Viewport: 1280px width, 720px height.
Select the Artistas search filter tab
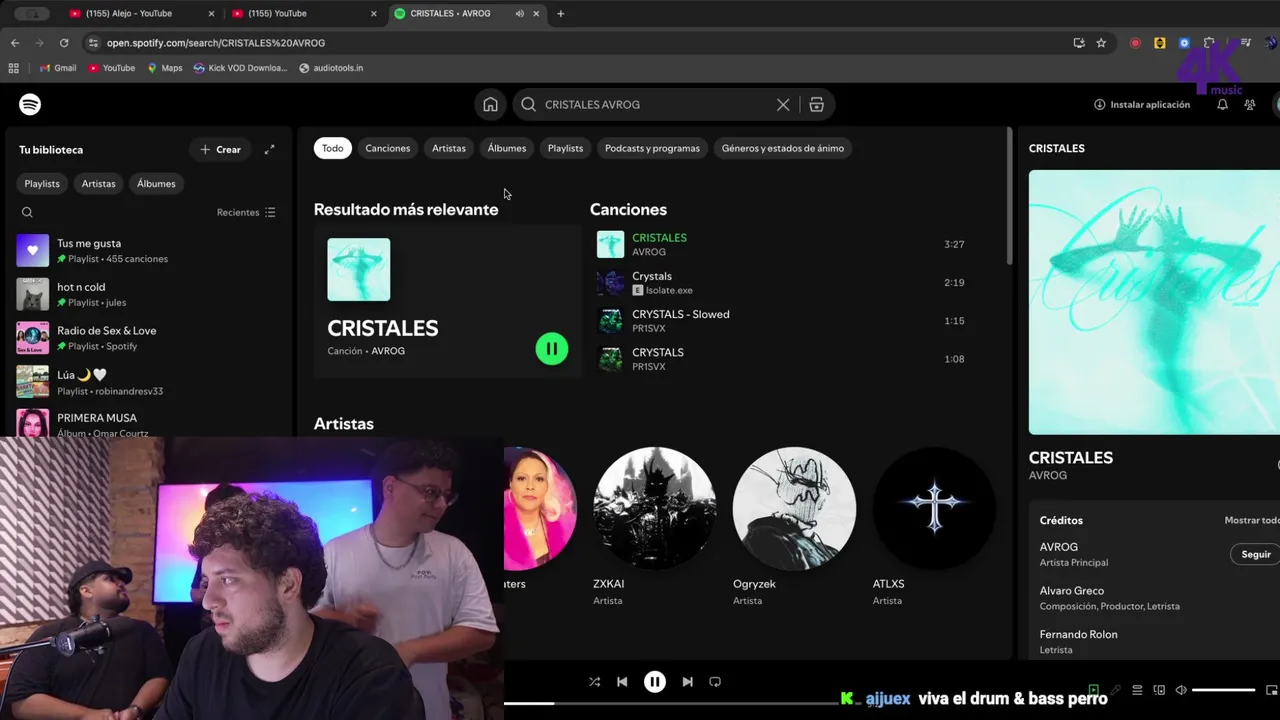tap(449, 148)
